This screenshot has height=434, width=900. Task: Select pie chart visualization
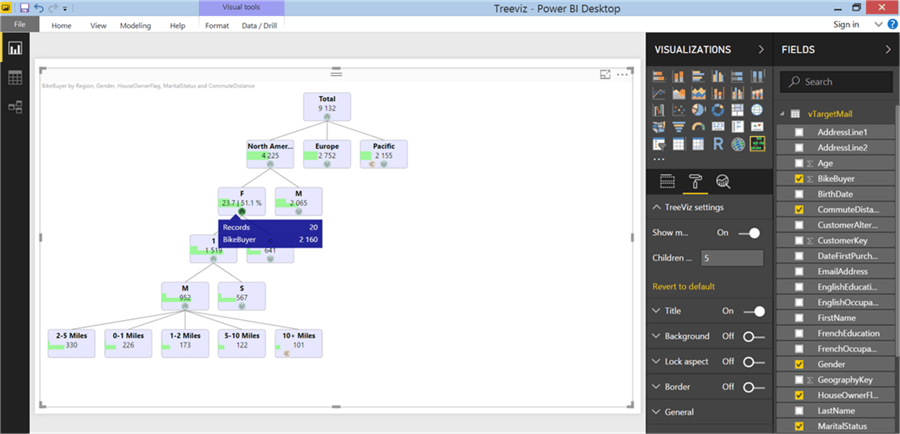(698, 110)
